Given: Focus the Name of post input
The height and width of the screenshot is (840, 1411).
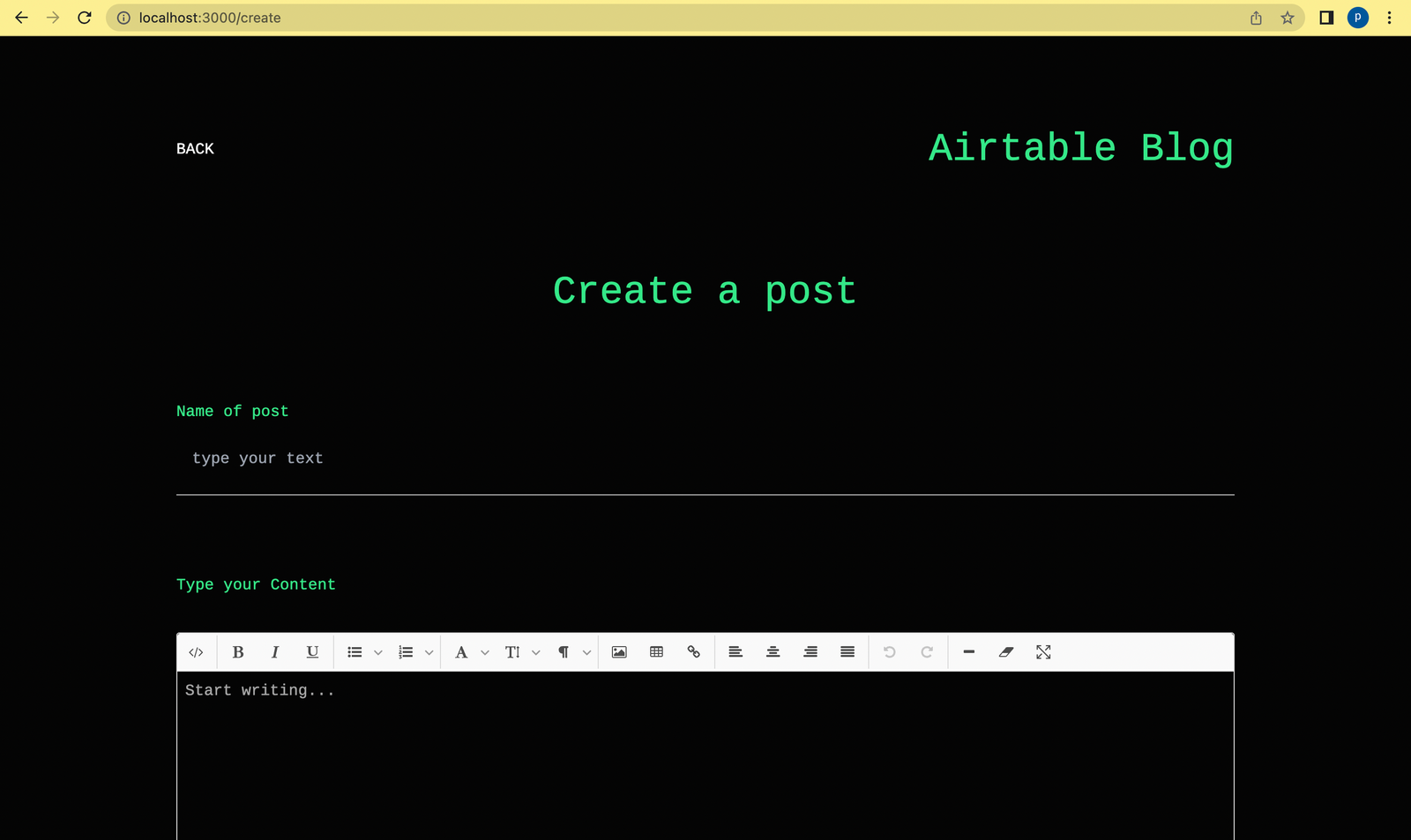Looking at the screenshot, I should (x=705, y=458).
